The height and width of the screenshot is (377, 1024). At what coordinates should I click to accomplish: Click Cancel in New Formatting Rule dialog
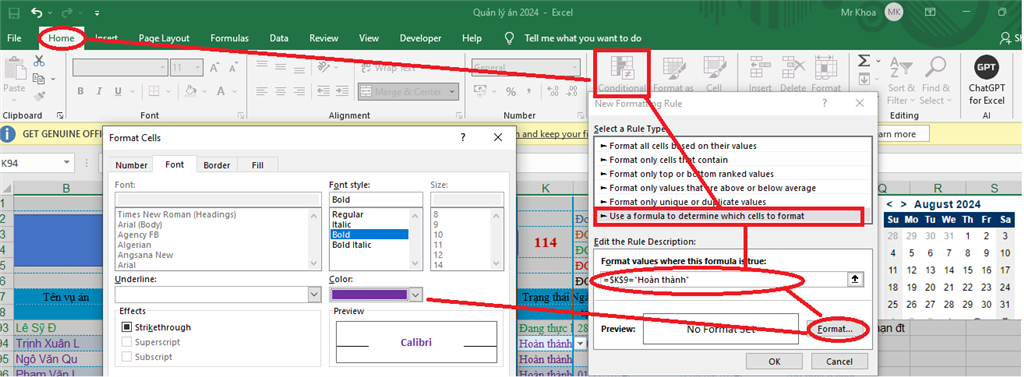click(839, 361)
